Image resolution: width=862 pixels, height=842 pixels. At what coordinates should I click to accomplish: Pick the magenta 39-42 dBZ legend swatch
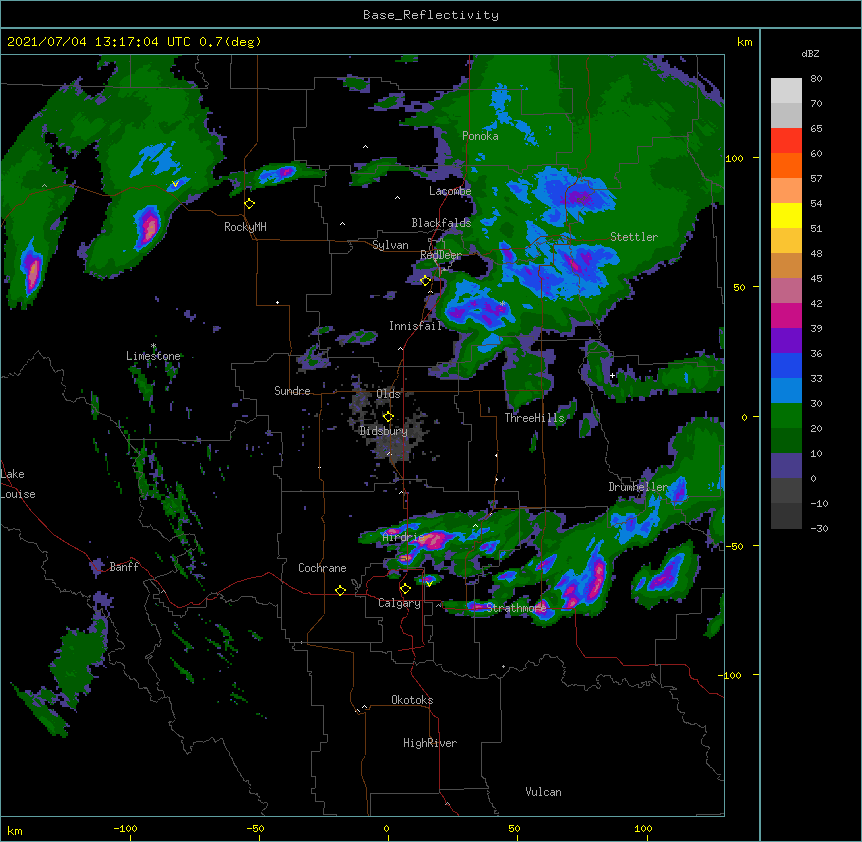point(786,315)
